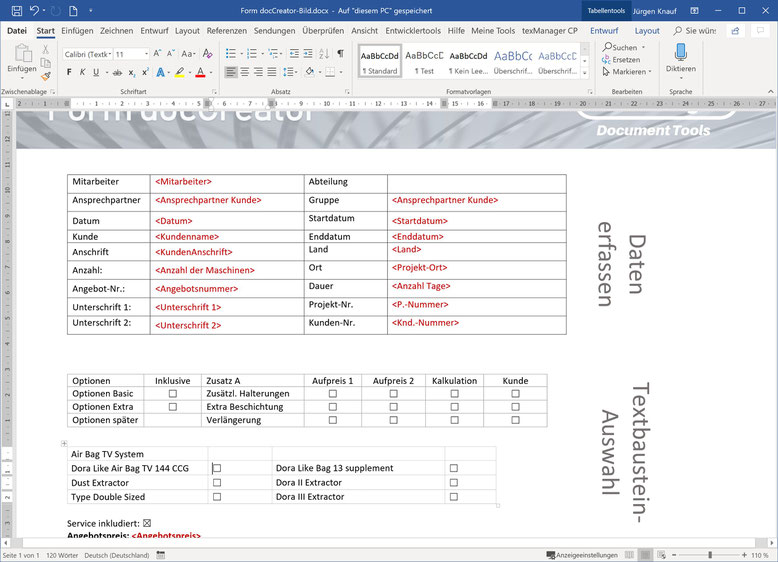Image resolution: width=778 pixels, height=562 pixels.
Task: Open the texManager CP tab
Action: 550,31
